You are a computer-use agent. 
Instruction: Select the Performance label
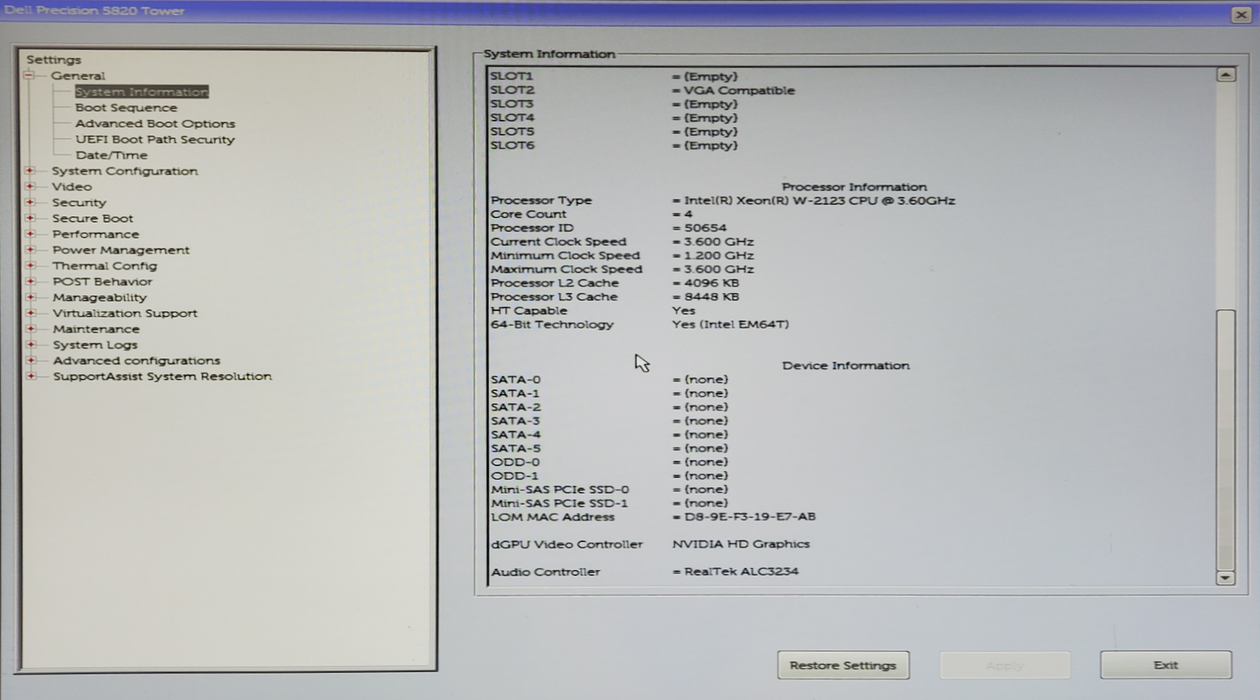(96, 234)
